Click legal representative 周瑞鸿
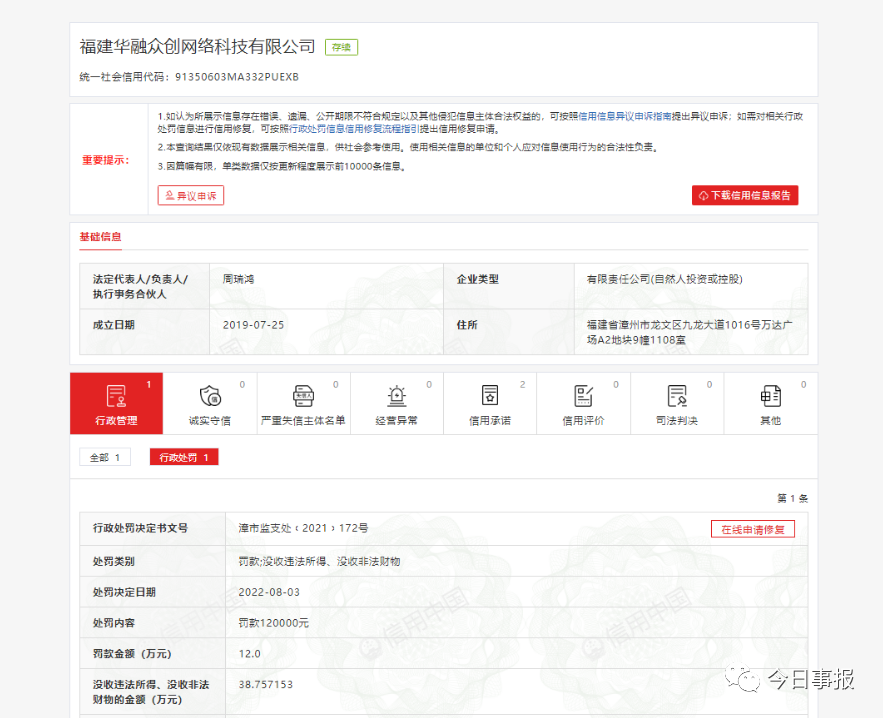This screenshot has height=718, width=883. (238, 279)
